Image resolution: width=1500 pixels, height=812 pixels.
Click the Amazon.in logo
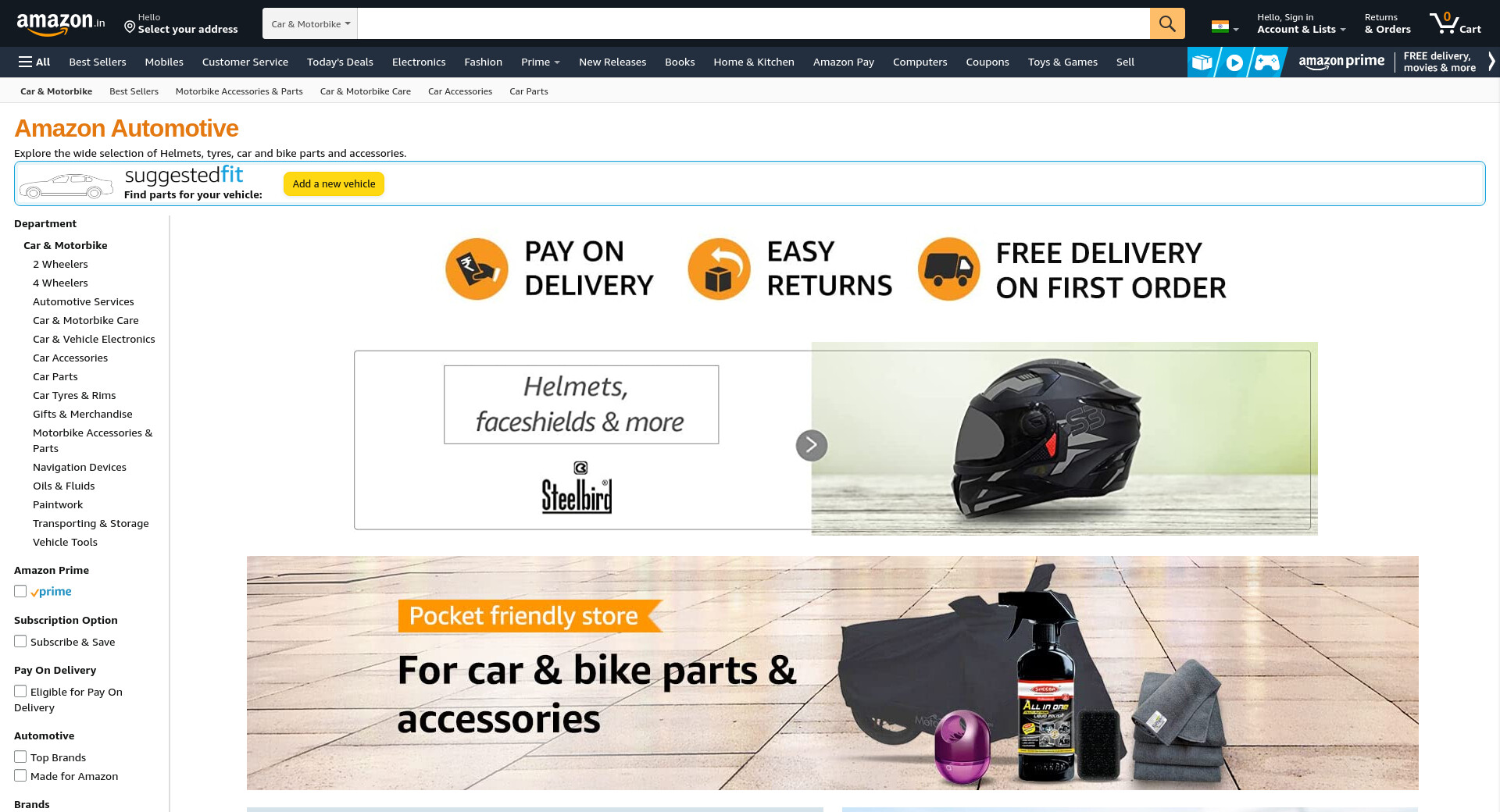(x=61, y=23)
